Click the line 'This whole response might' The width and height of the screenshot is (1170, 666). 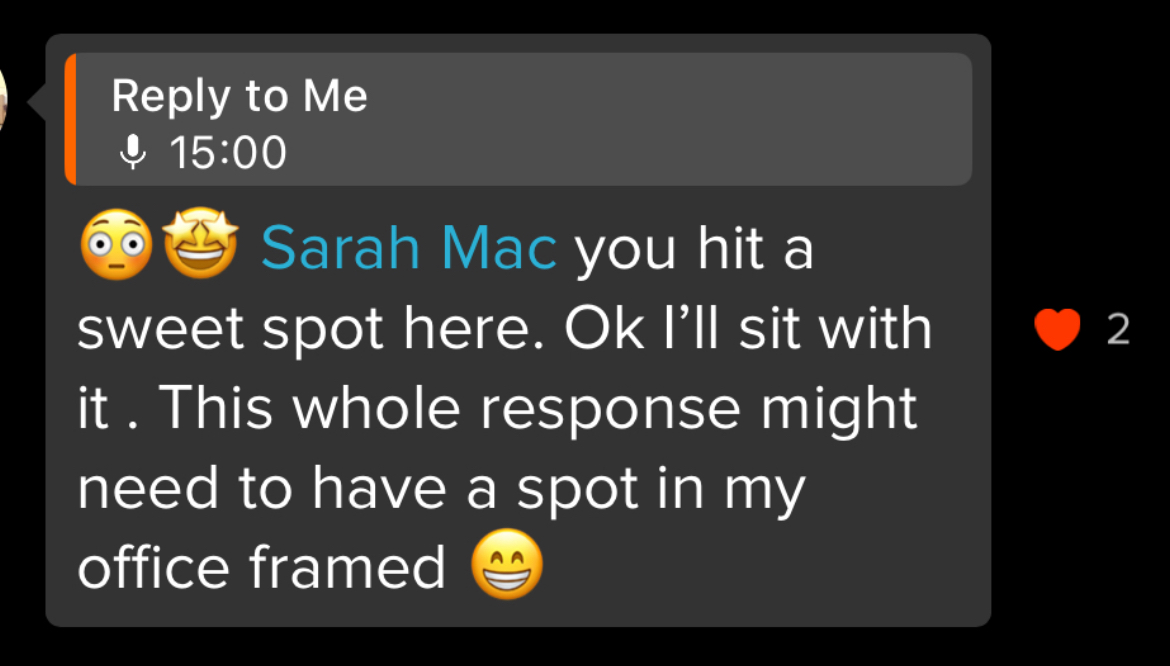(x=536, y=409)
